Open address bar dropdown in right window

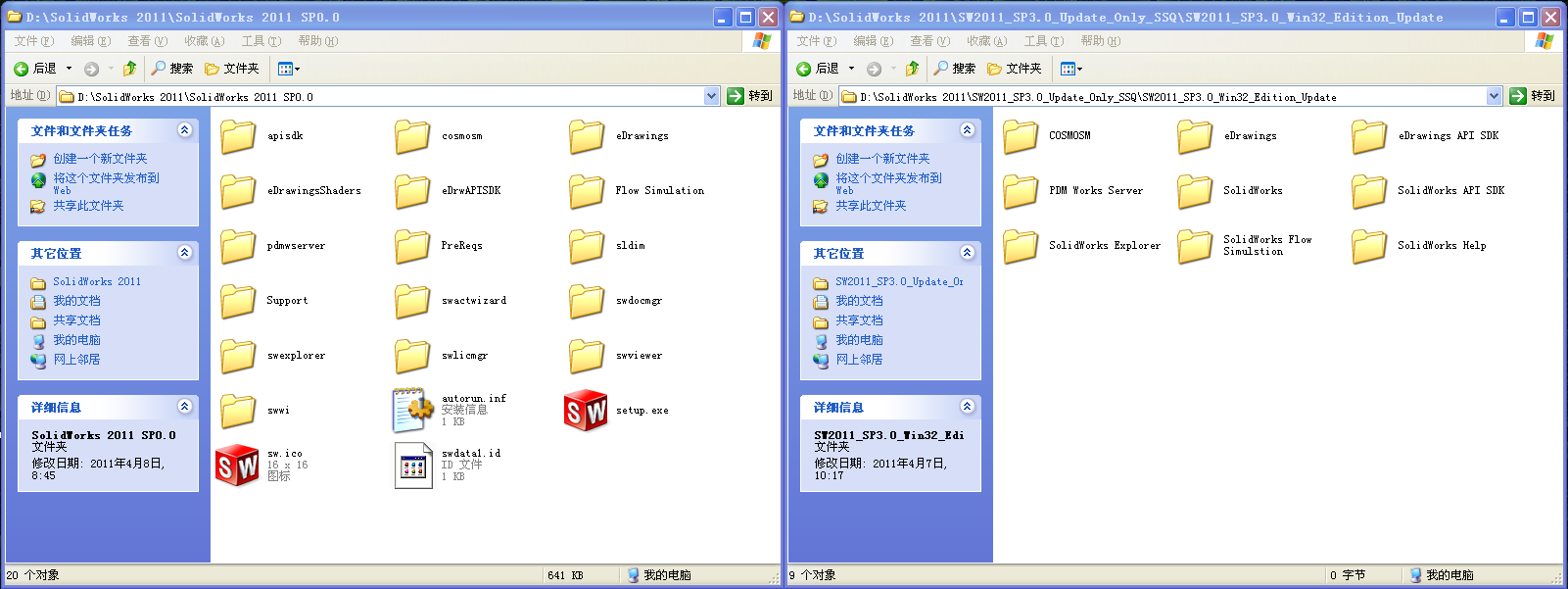pyautogui.click(x=1495, y=96)
